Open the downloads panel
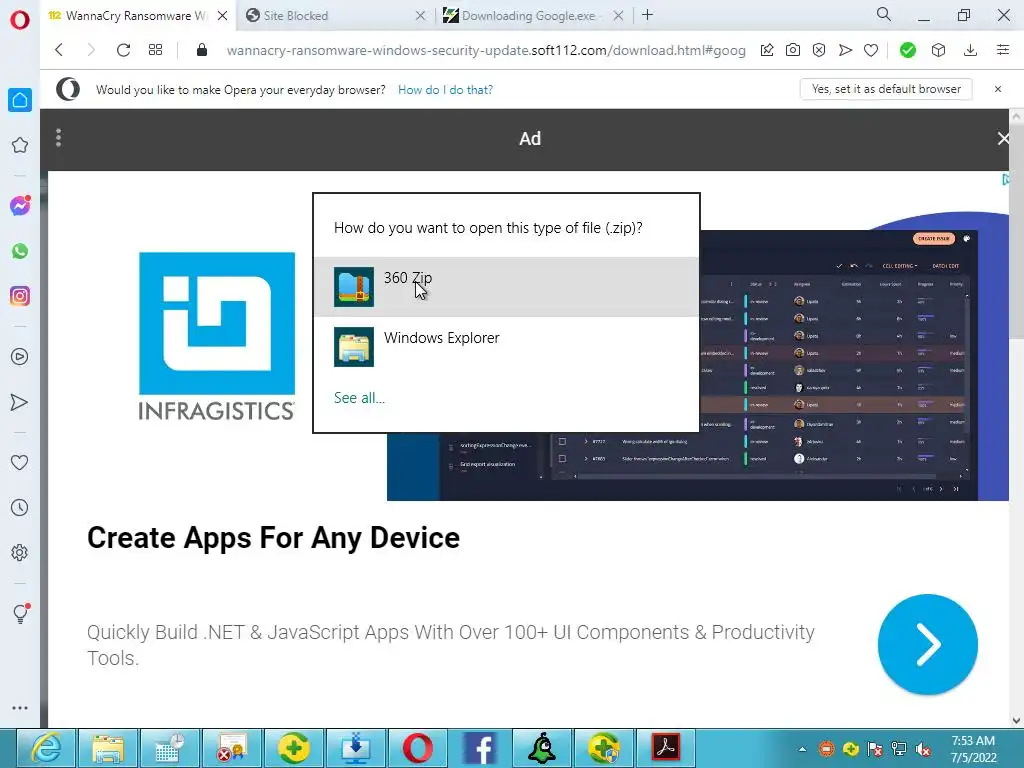The width and height of the screenshot is (1024, 768). (970, 50)
